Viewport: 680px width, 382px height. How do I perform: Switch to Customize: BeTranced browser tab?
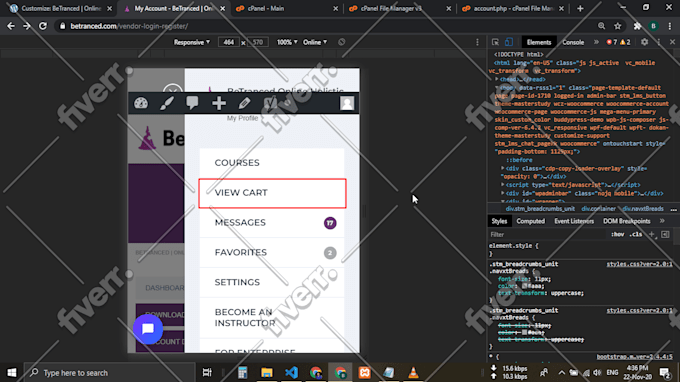click(x=61, y=8)
